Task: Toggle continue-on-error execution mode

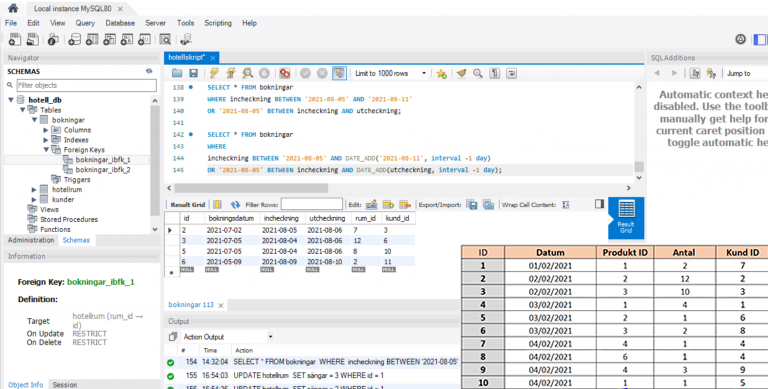Action: click(x=285, y=73)
